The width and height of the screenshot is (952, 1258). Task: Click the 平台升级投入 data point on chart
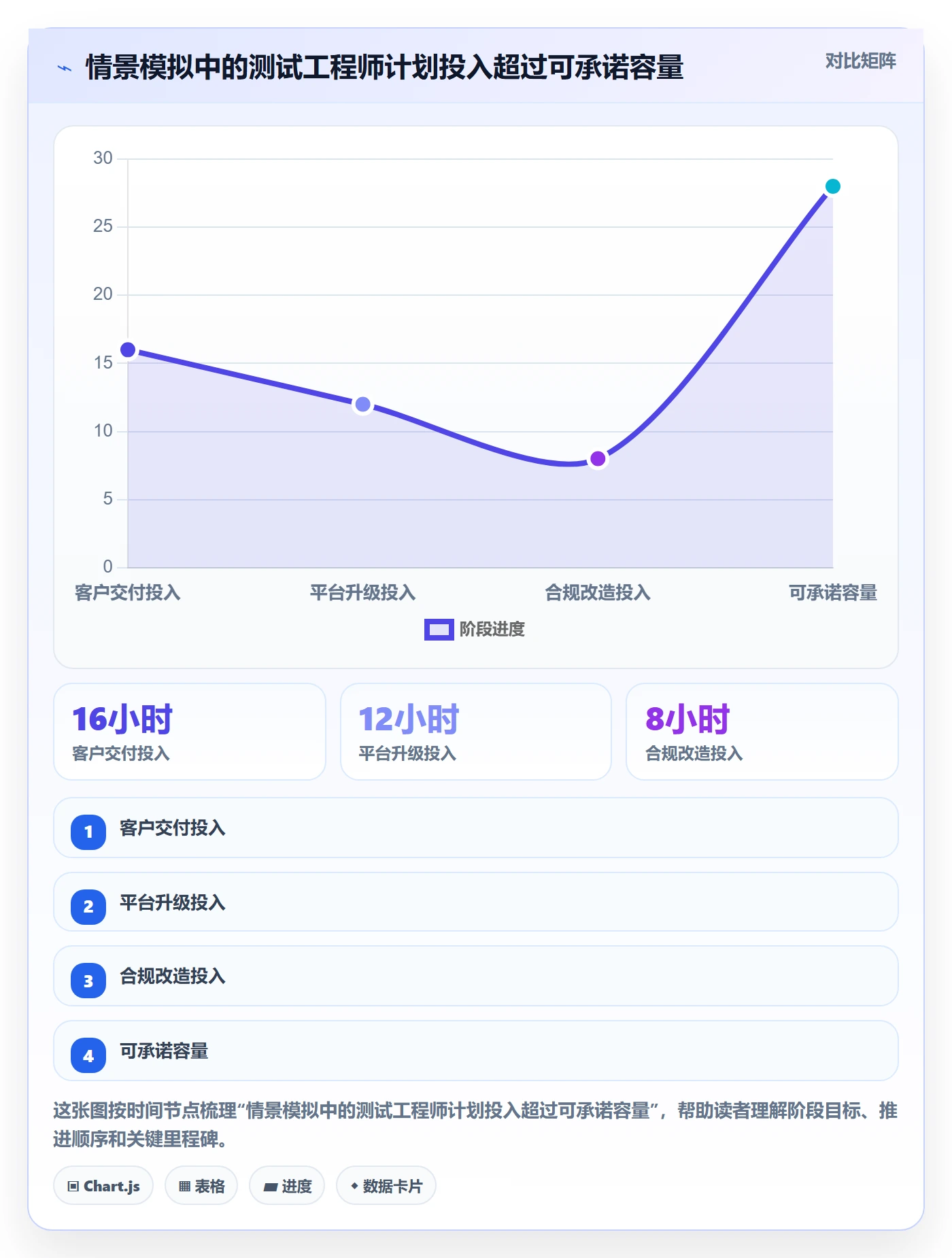click(363, 405)
